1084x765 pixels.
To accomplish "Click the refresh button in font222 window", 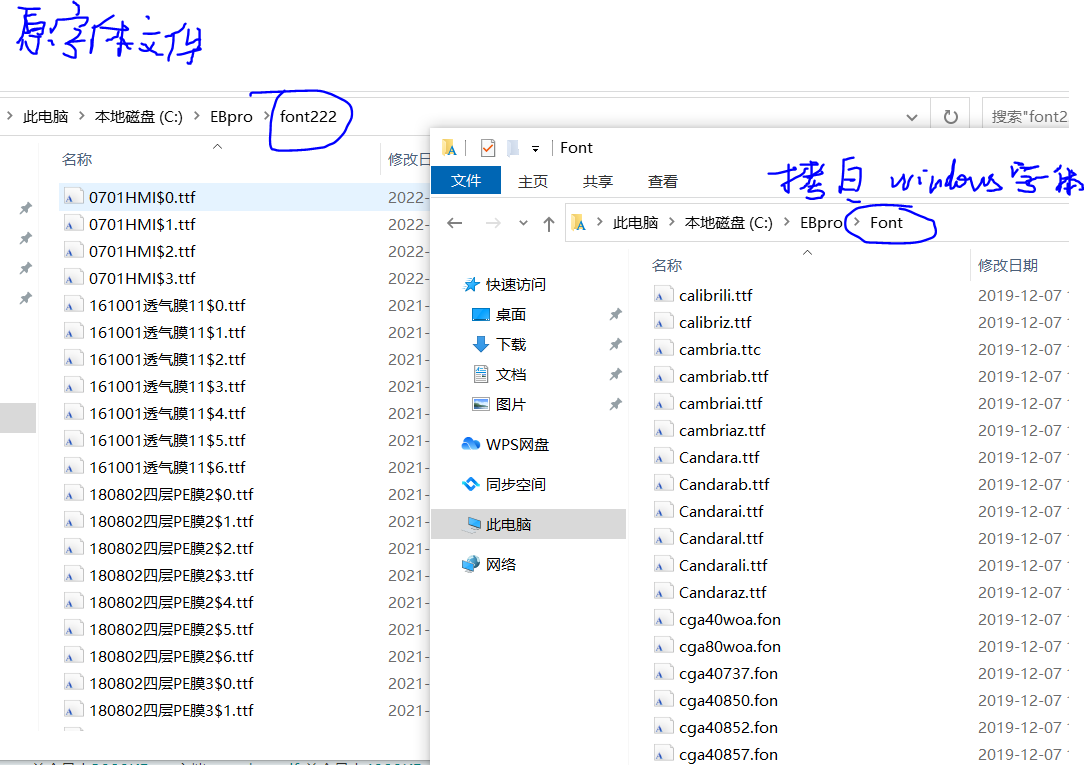I will coord(951,116).
